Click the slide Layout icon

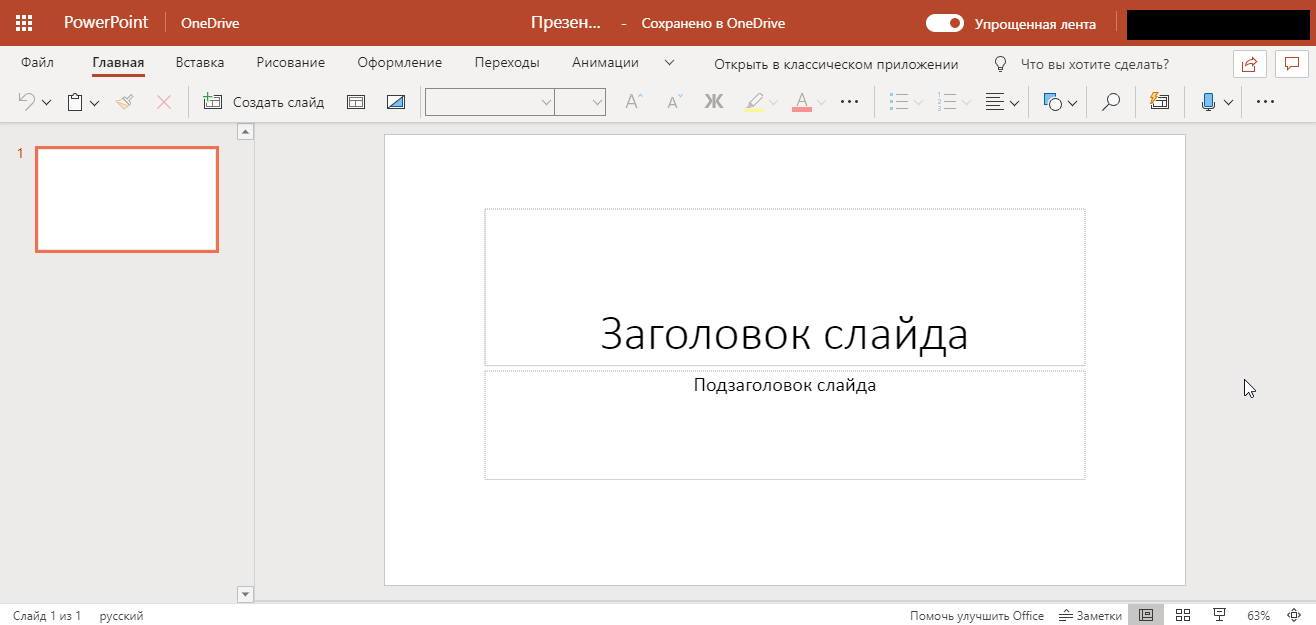[355, 102]
